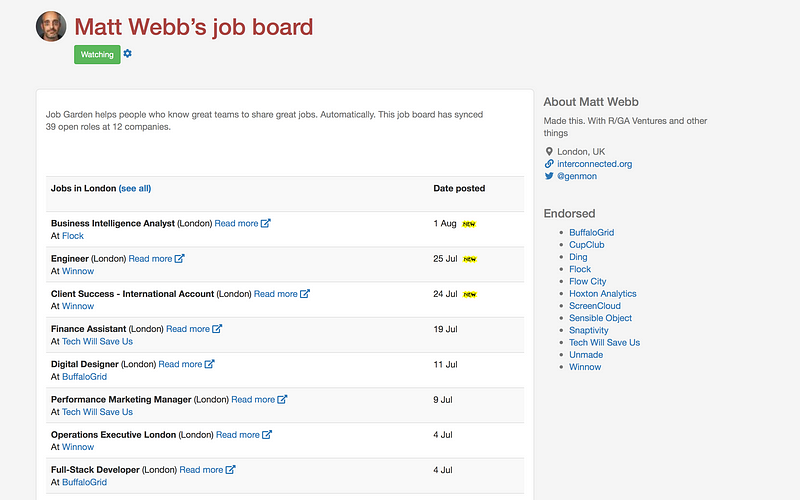Read more about Full-Stack Developer
Screen dimensions: 800x500
pyautogui.click(x=201, y=470)
